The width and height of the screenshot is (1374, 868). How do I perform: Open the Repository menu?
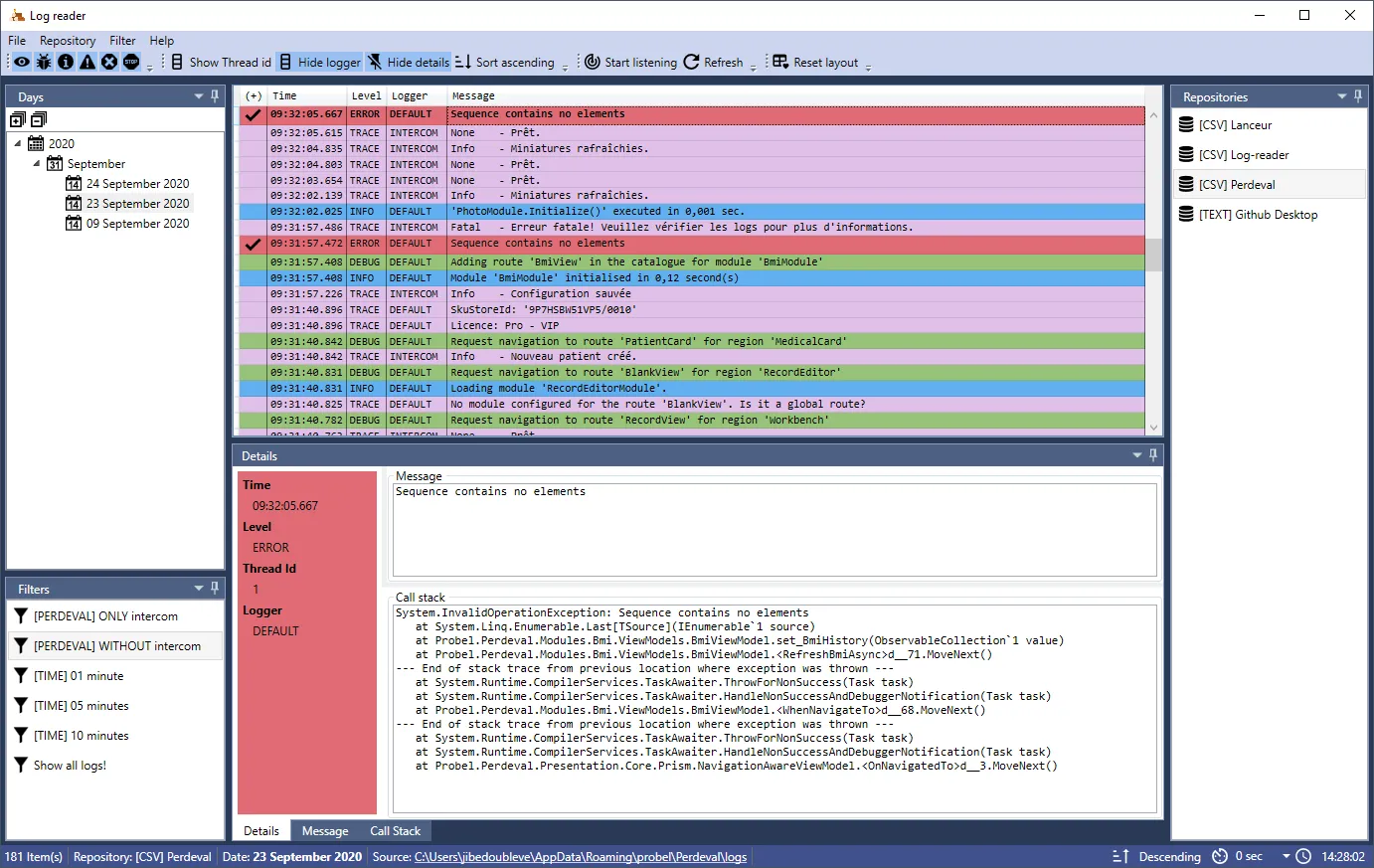tap(68, 41)
